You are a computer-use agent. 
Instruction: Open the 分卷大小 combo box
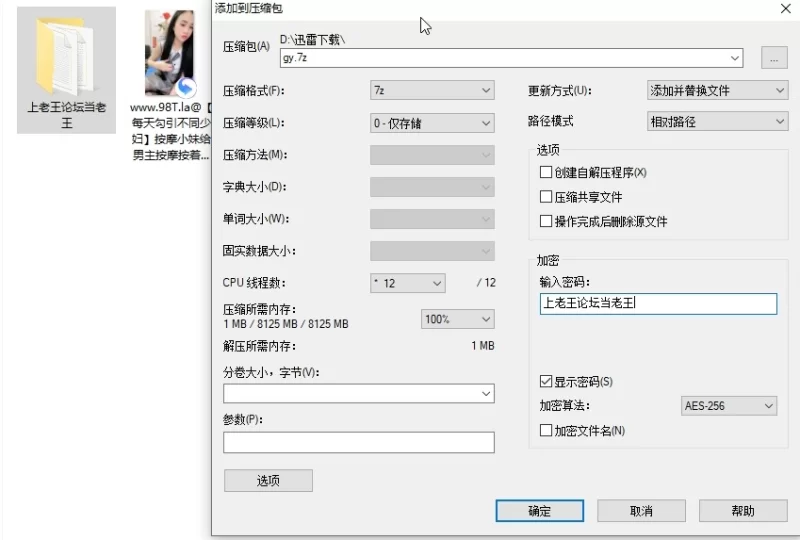point(359,394)
